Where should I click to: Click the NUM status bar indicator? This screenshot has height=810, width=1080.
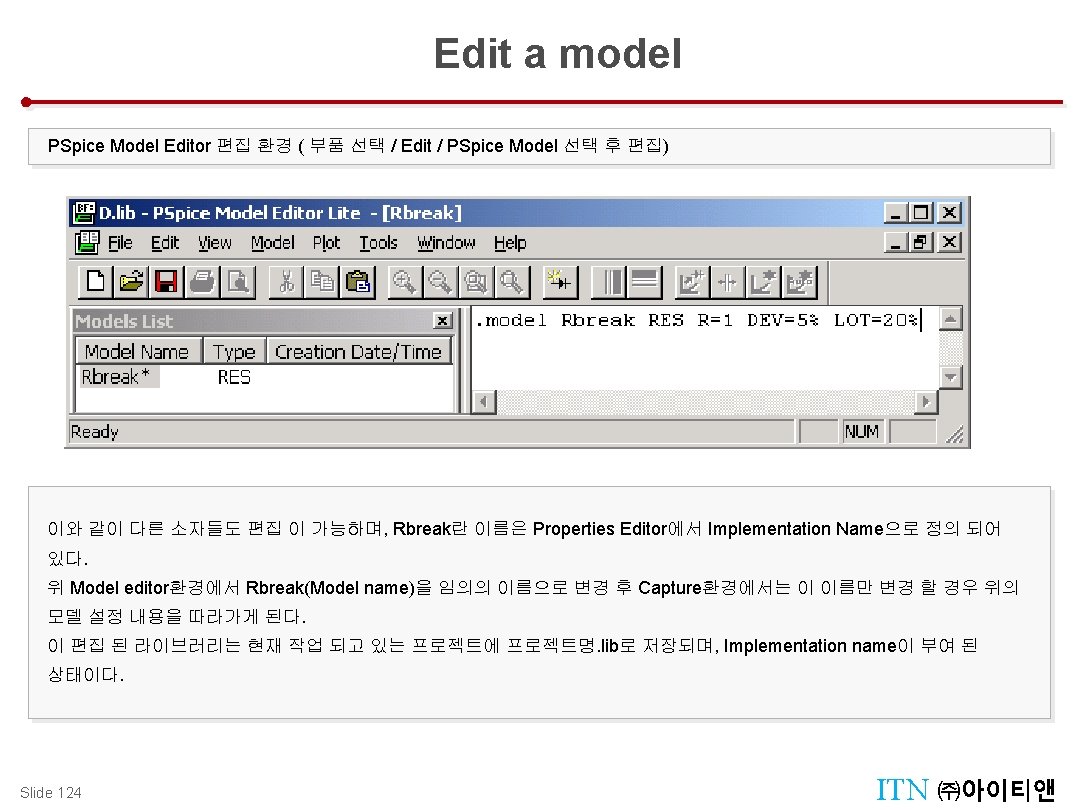click(862, 432)
